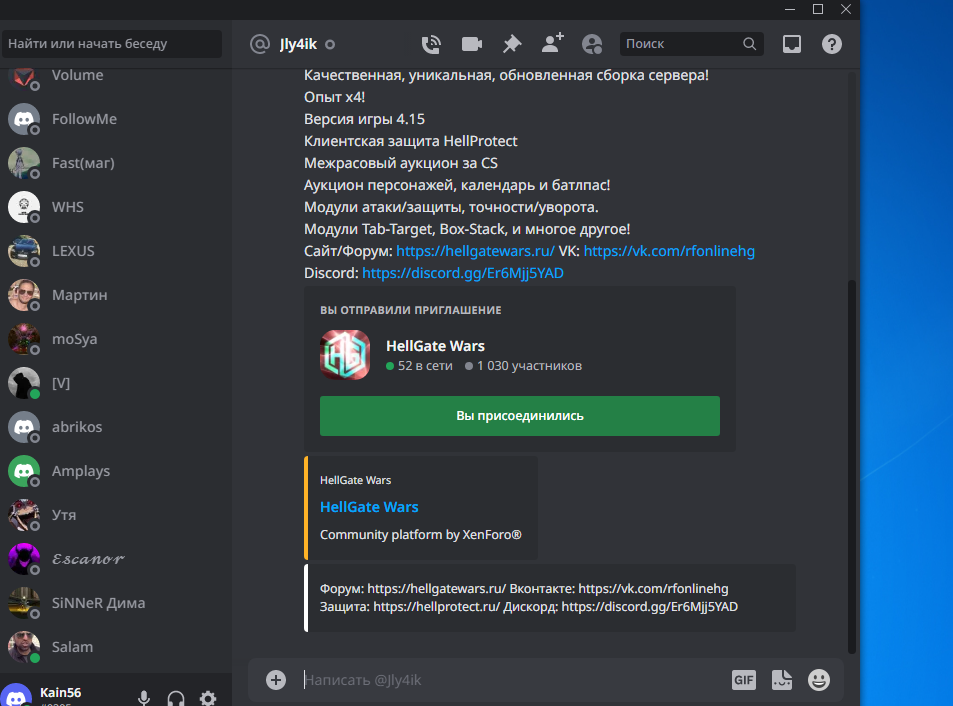The image size is (953, 706).
Task: Open the emoji picker
Action: tap(819, 680)
